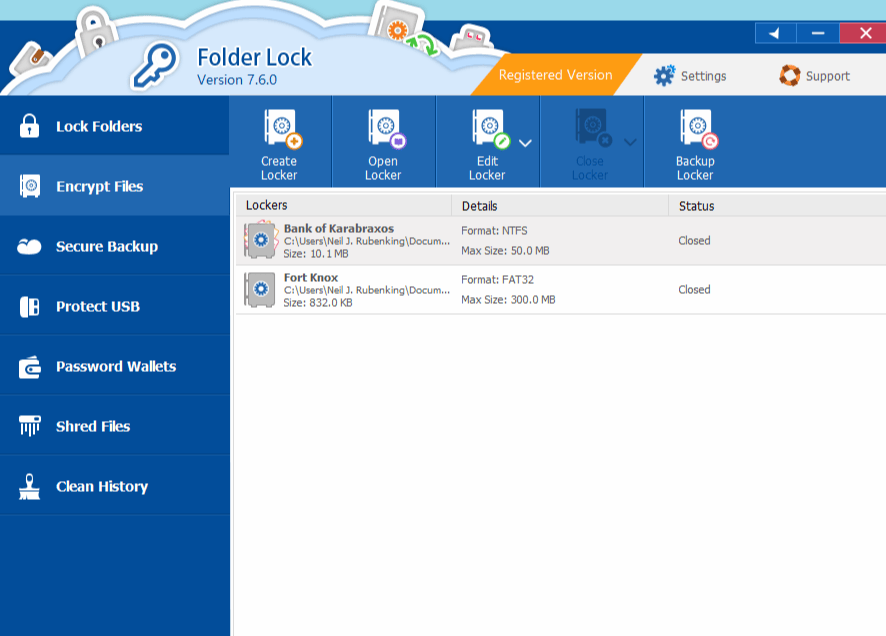Click the speaker arrow icon in title bar
This screenshot has height=636, width=886.
tap(775, 33)
